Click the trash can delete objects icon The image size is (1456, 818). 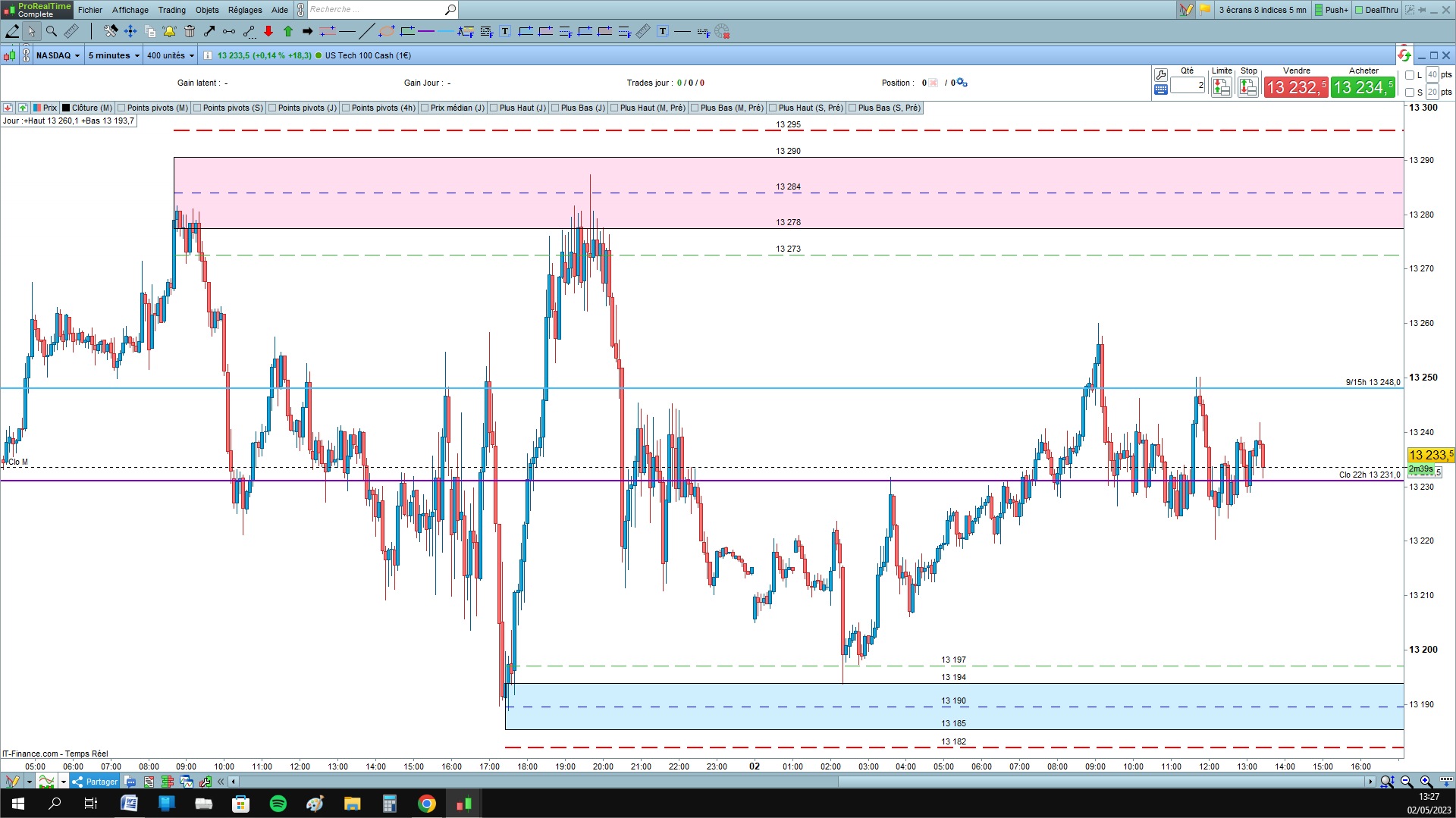190,31
